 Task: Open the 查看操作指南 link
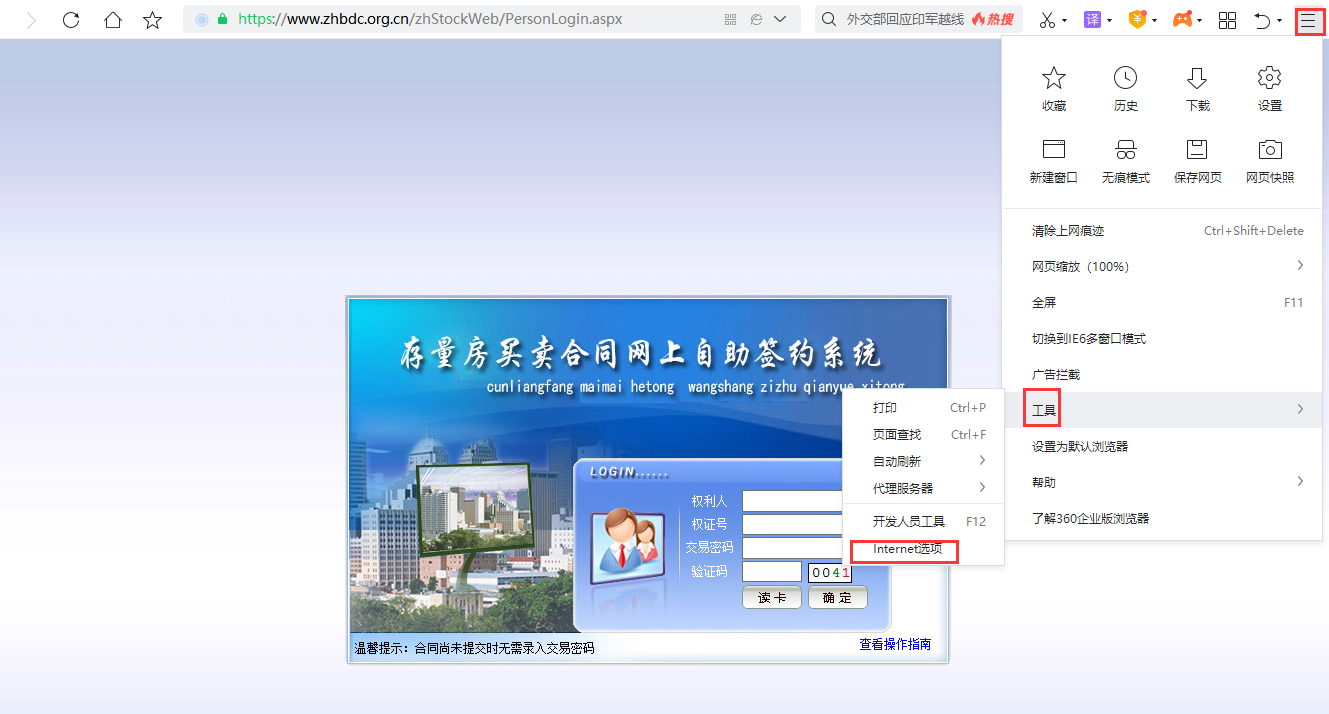click(895, 645)
